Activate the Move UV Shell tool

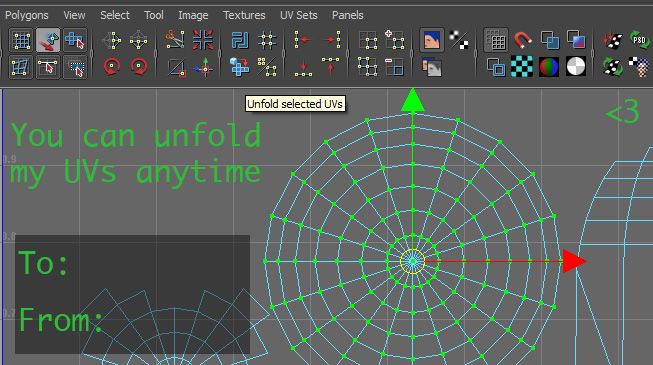click(x=48, y=40)
